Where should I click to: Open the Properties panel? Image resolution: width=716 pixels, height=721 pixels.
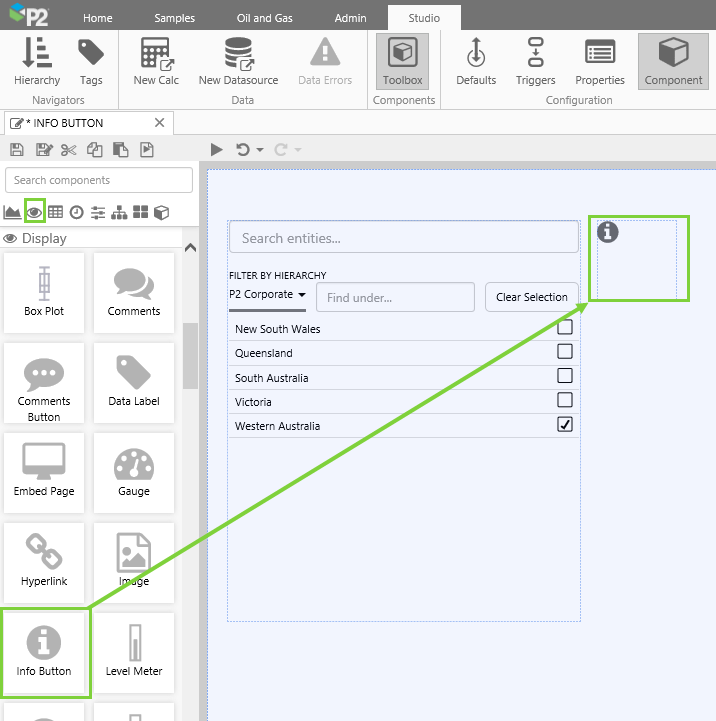(599, 61)
